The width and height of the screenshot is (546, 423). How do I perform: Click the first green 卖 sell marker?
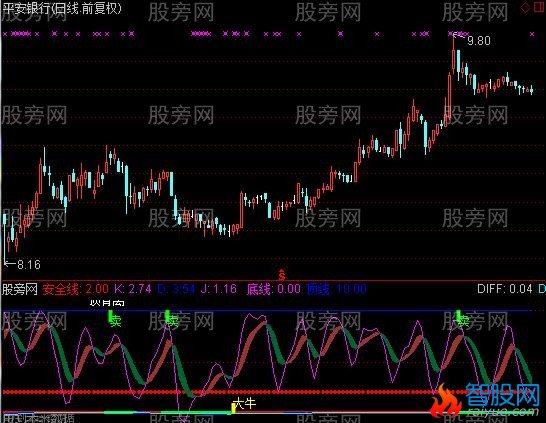tap(114, 319)
